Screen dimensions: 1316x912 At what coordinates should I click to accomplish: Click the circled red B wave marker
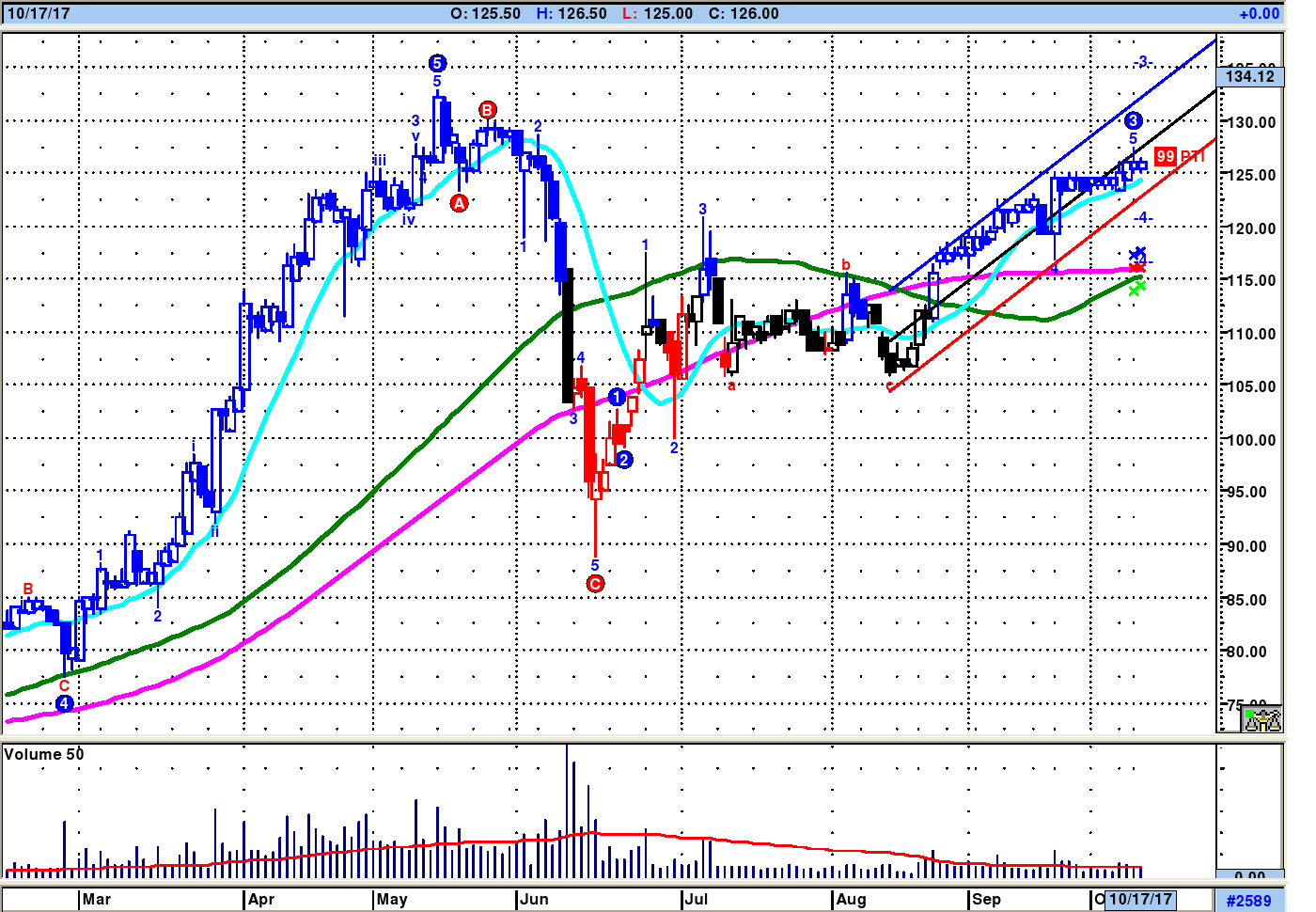487,110
